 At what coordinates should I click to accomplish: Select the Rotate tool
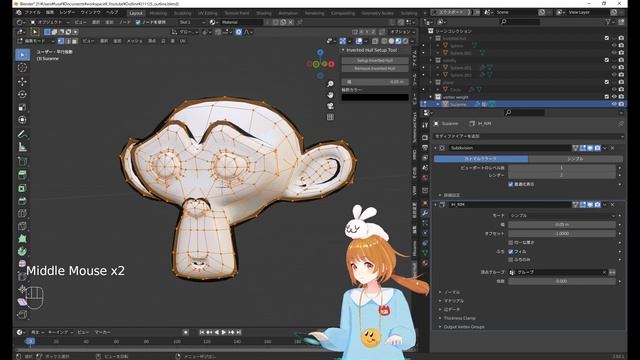pyautogui.click(x=22, y=94)
